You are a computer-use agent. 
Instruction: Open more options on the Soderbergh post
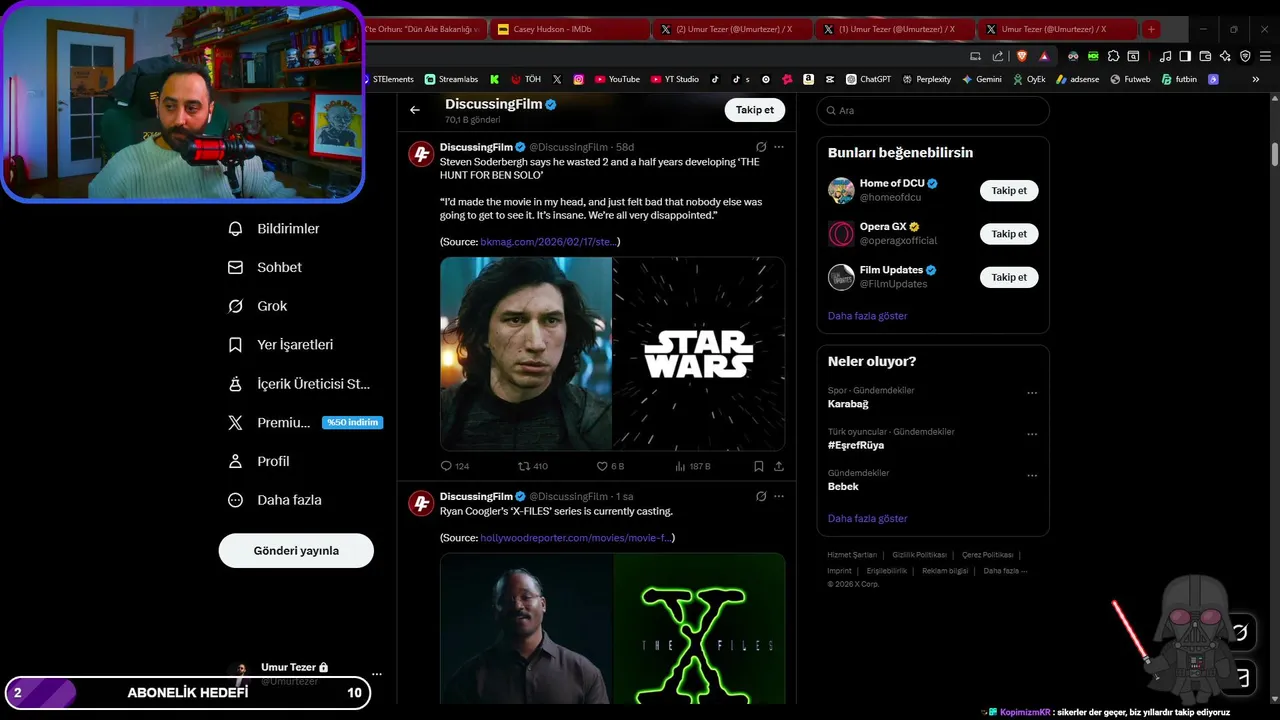tap(779, 147)
